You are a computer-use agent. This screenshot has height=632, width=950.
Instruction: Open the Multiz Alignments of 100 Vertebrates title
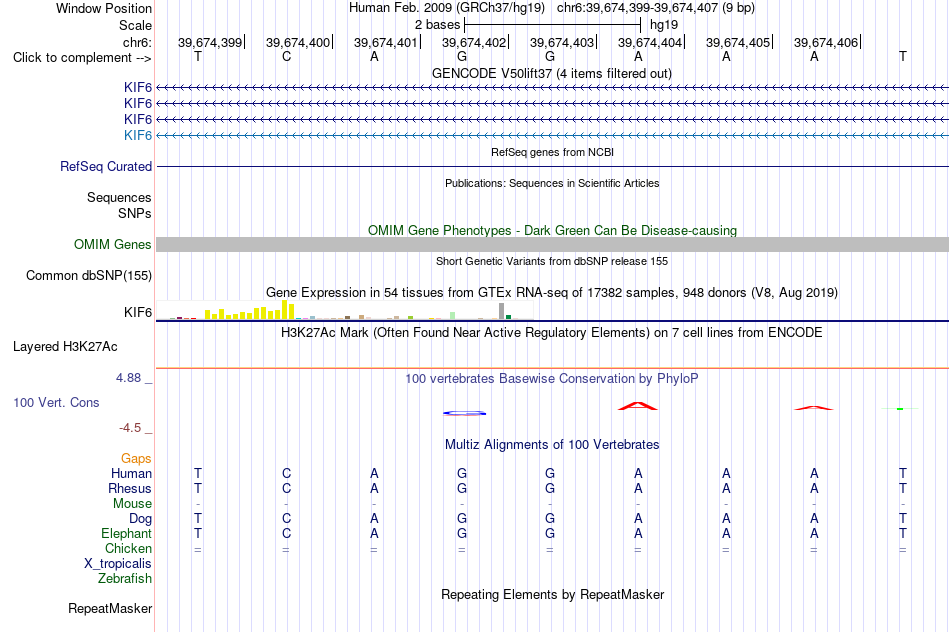click(552, 444)
